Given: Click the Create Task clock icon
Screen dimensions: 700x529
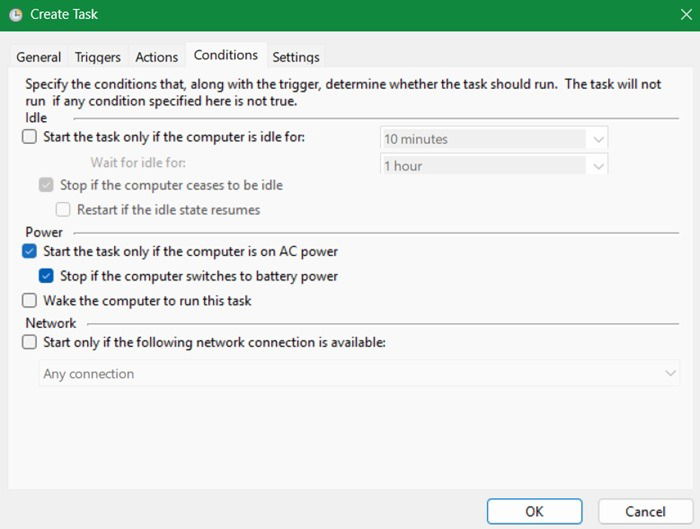Looking at the screenshot, I should coord(16,15).
